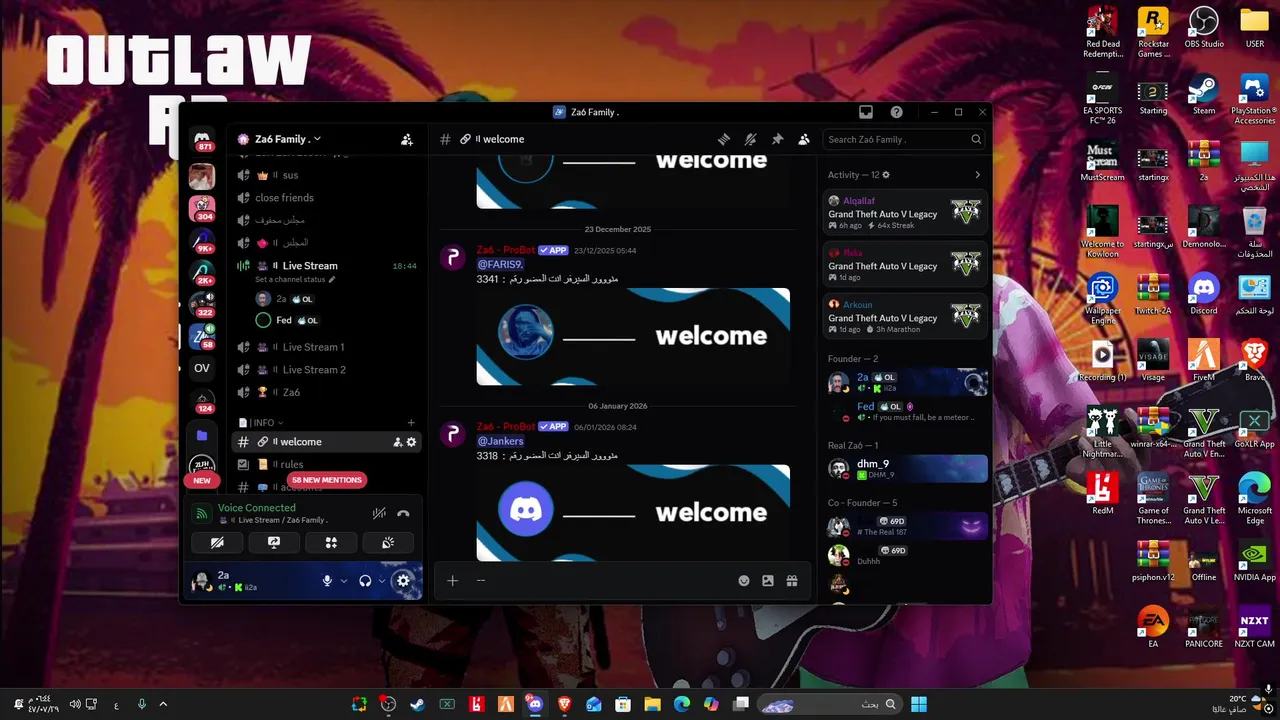Create channel in INFO category plus

tap(411, 423)
